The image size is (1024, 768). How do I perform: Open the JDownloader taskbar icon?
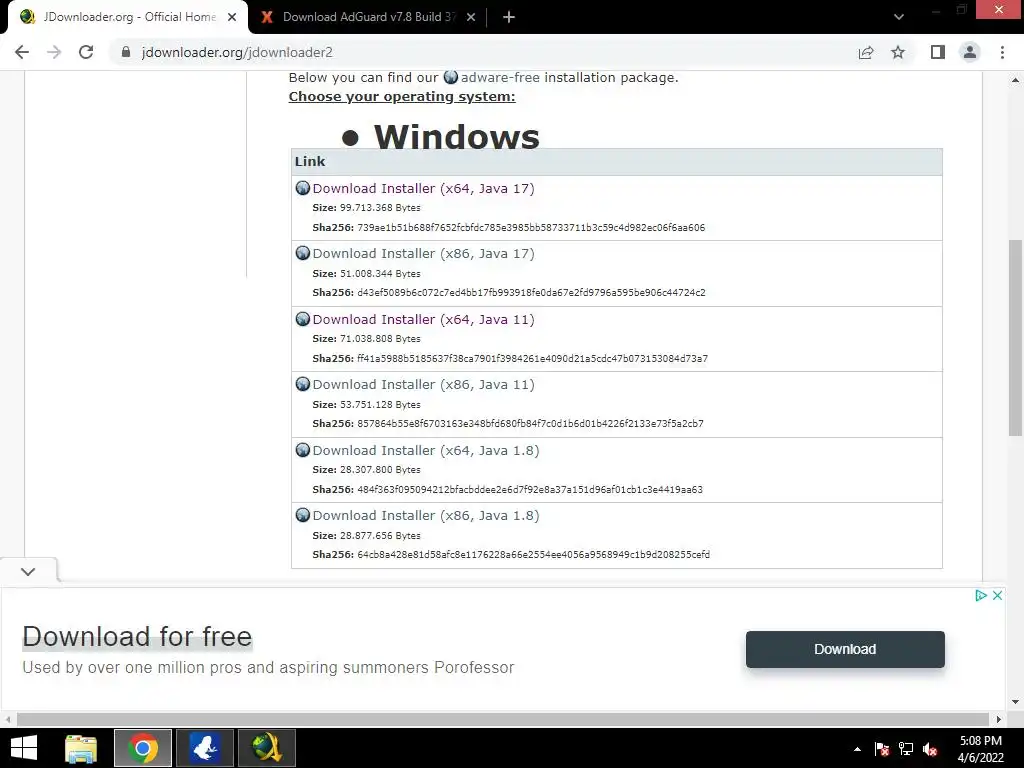[266, 748]
